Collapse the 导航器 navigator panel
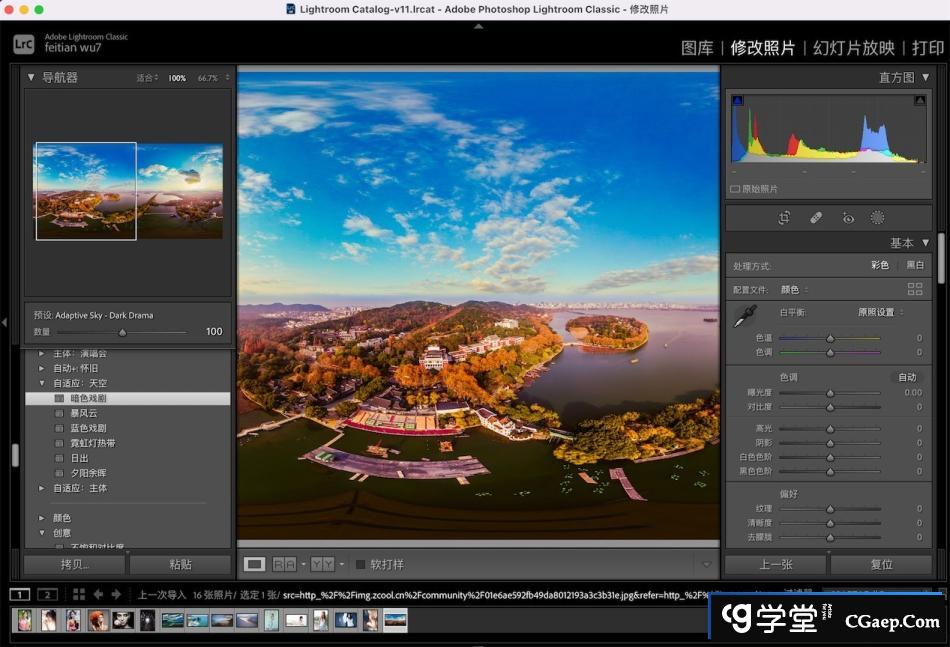 [x=30, y=77]
